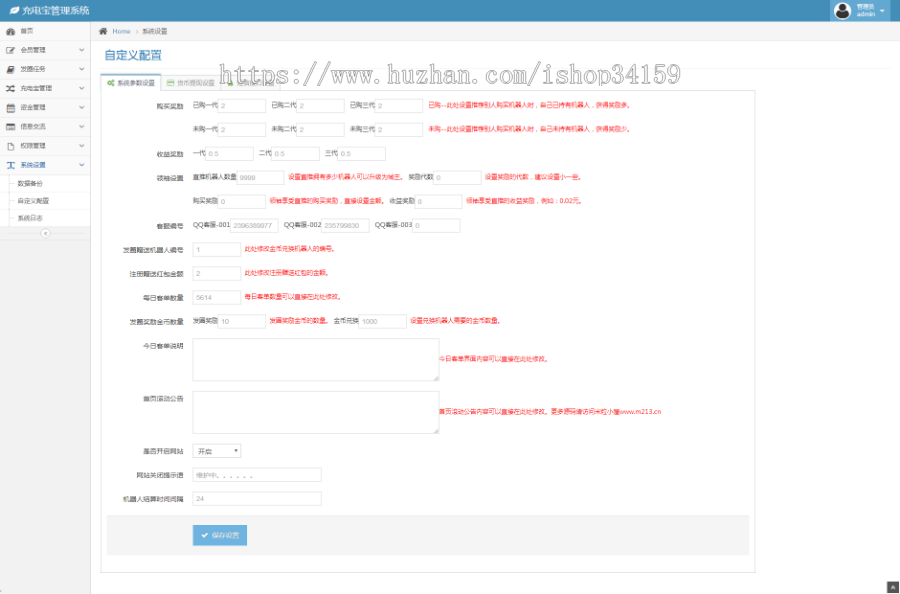Open the admin user dropdown caret

(x=882, y=11)
